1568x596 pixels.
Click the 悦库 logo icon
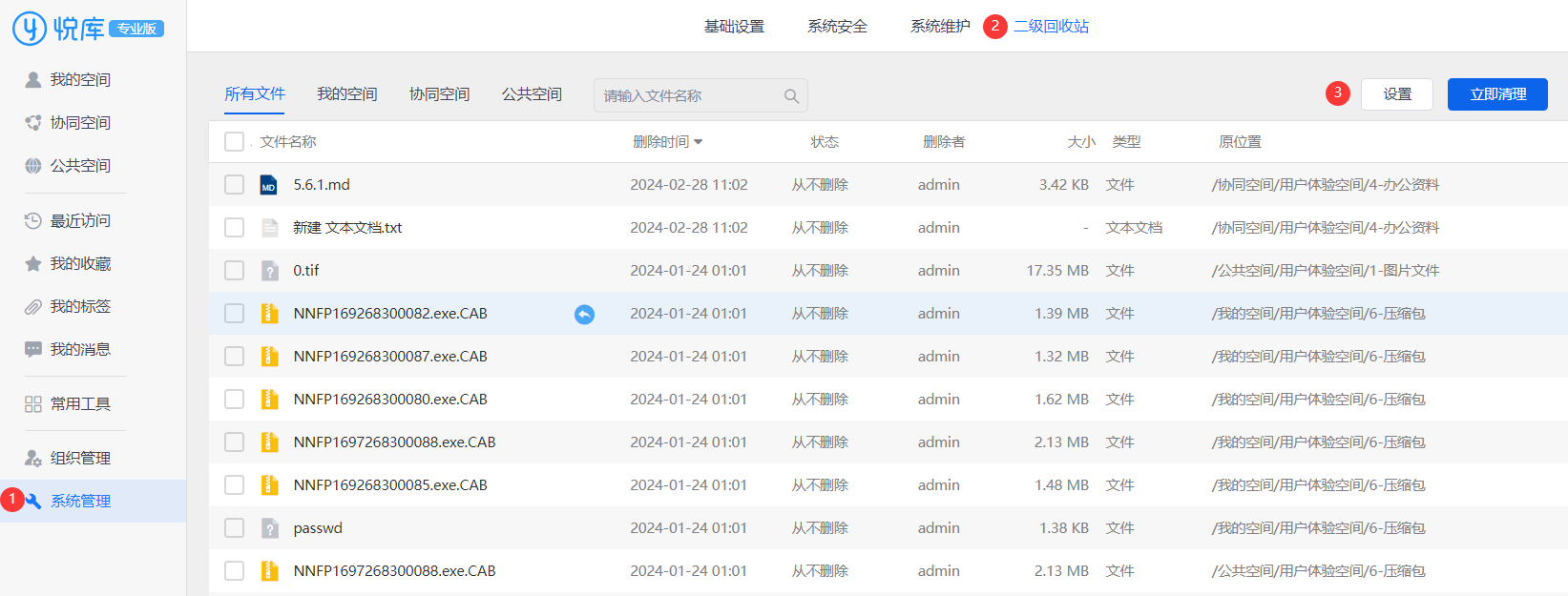tap(30, 28)
